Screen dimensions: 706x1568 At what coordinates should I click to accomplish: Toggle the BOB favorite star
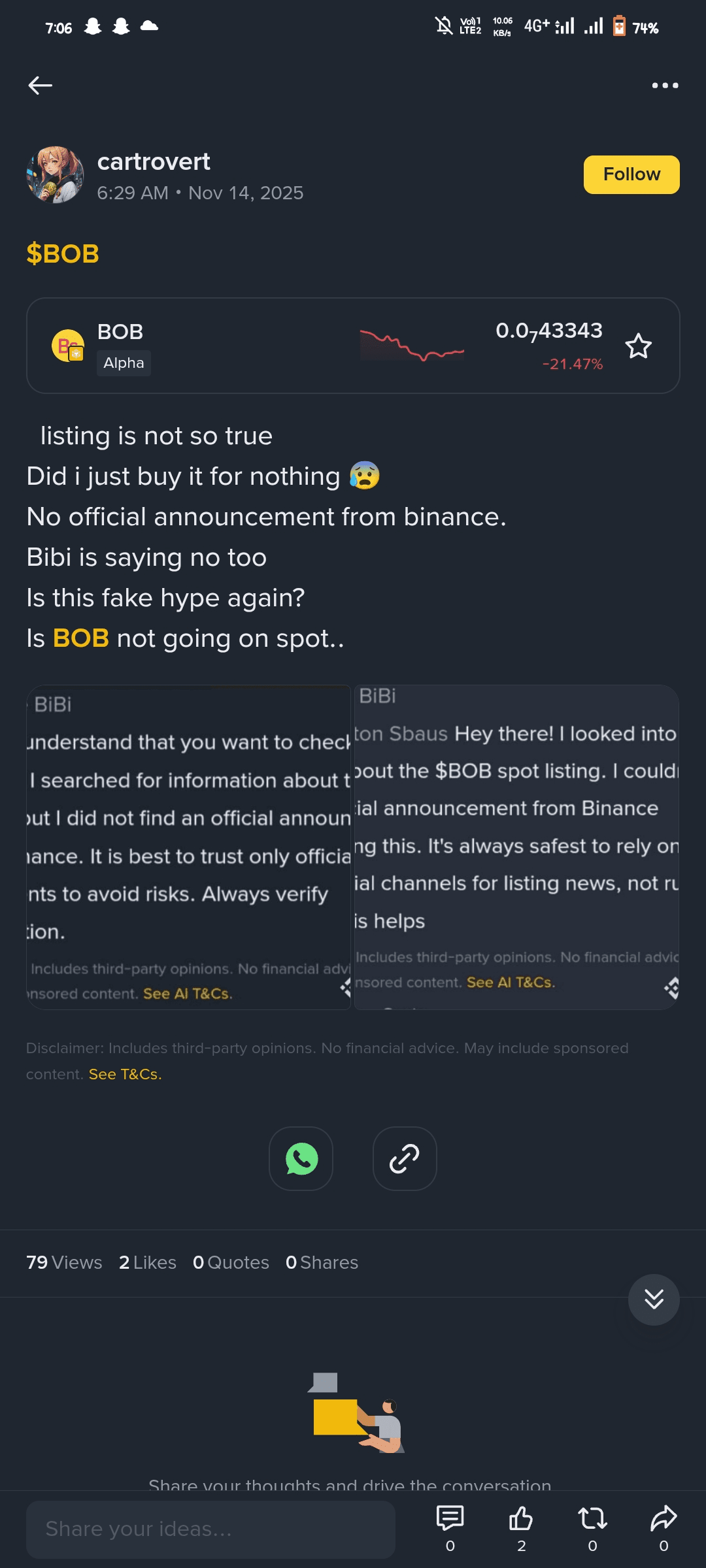pyautogui.click(x=638, y=346)
